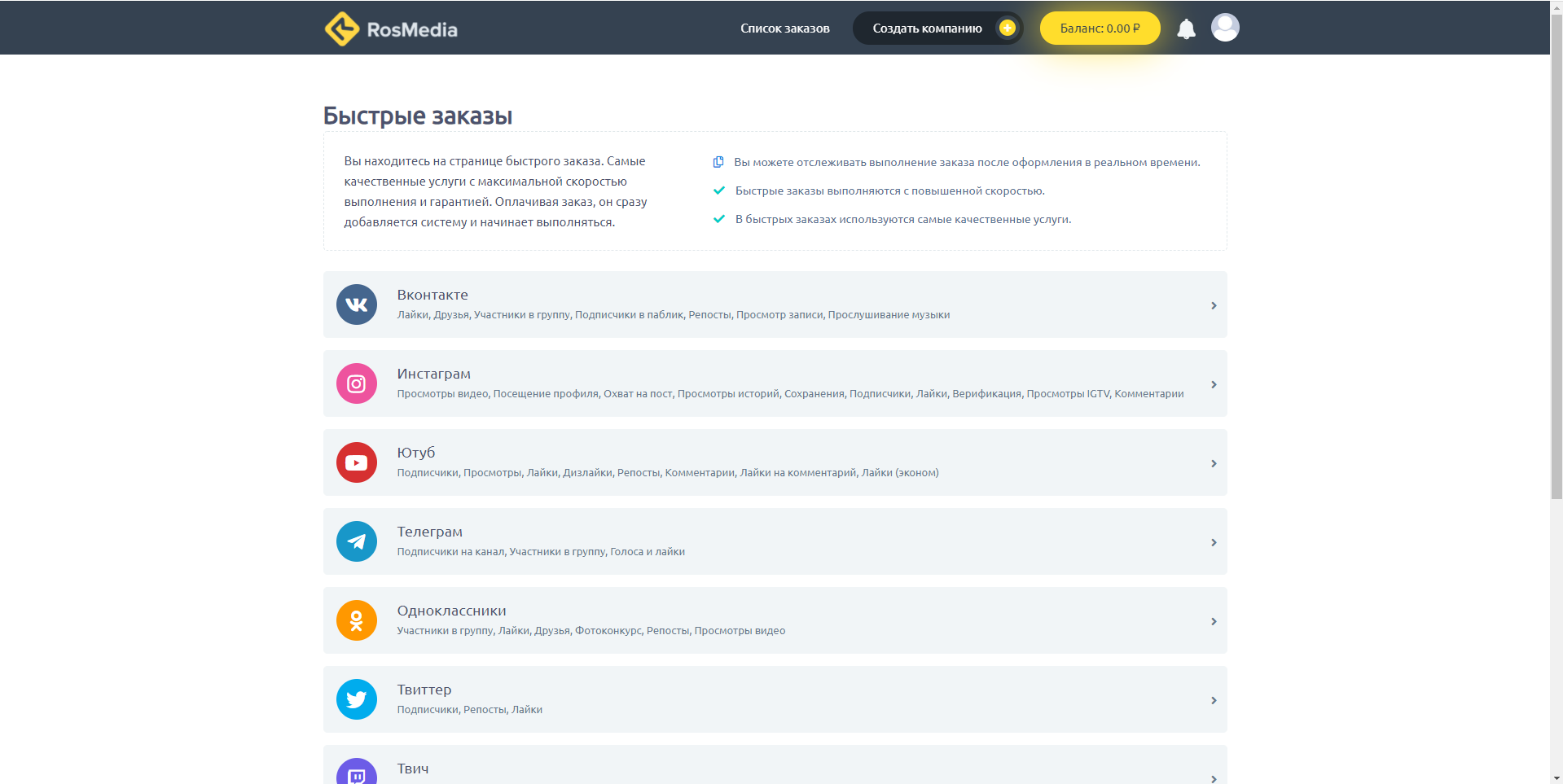Image resolution: width=1563 pixels, height=784 pixels.
Task: Expand the Телеграм row chevron
Action: coord(1214,542)
